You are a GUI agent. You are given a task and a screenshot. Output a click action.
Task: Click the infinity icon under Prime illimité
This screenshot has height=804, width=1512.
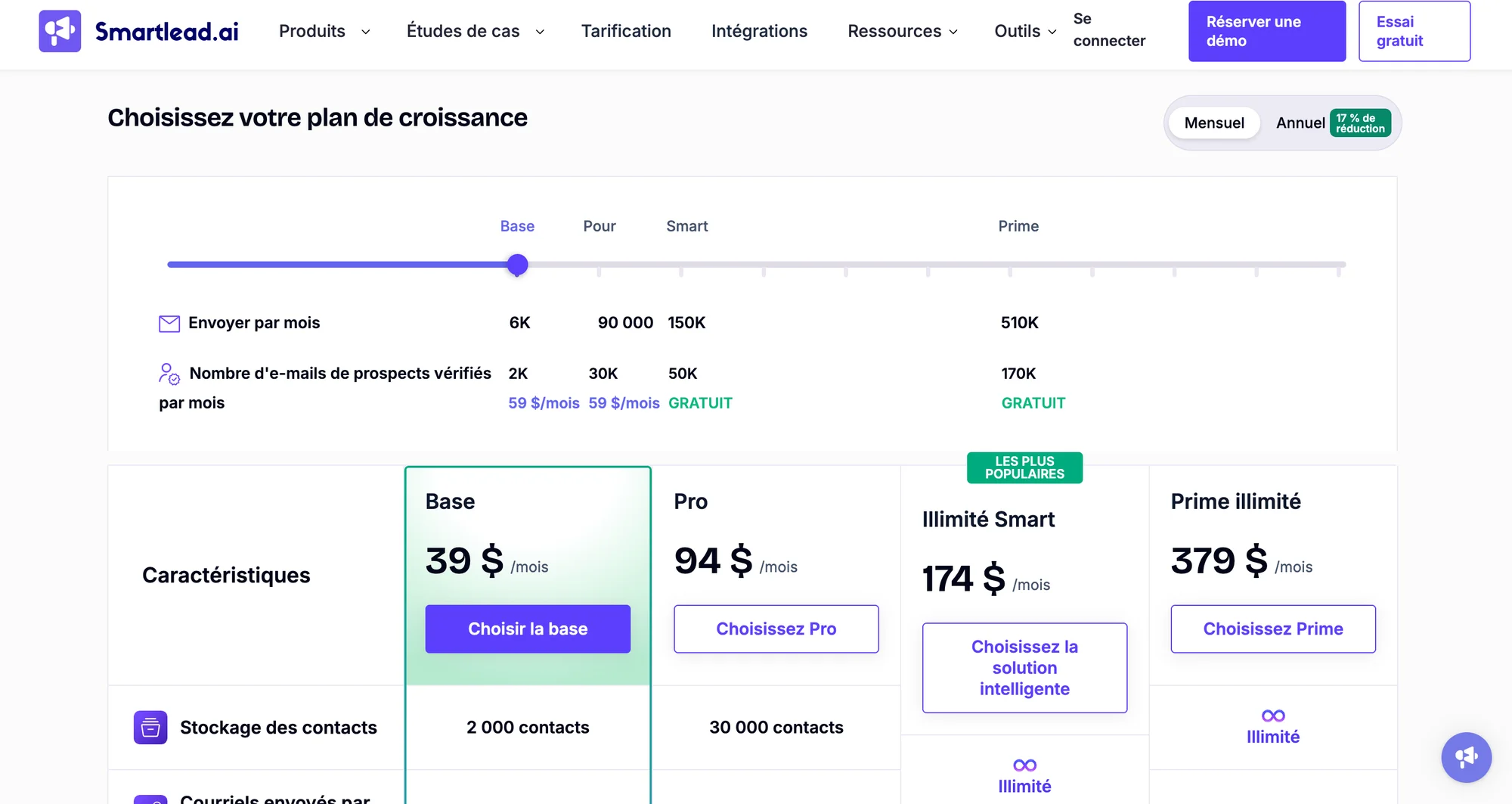(1273, 716)
